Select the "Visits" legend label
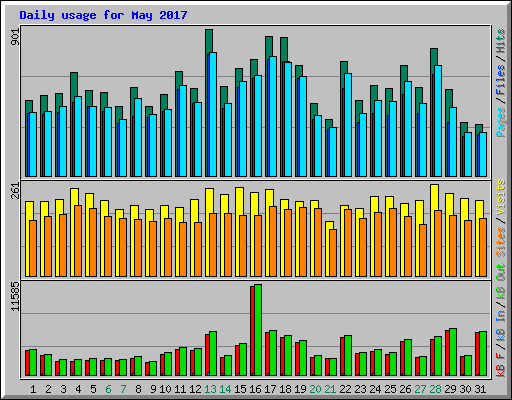Image resolution: width=512 pixels, height=400 pixels. coord(501,198)
